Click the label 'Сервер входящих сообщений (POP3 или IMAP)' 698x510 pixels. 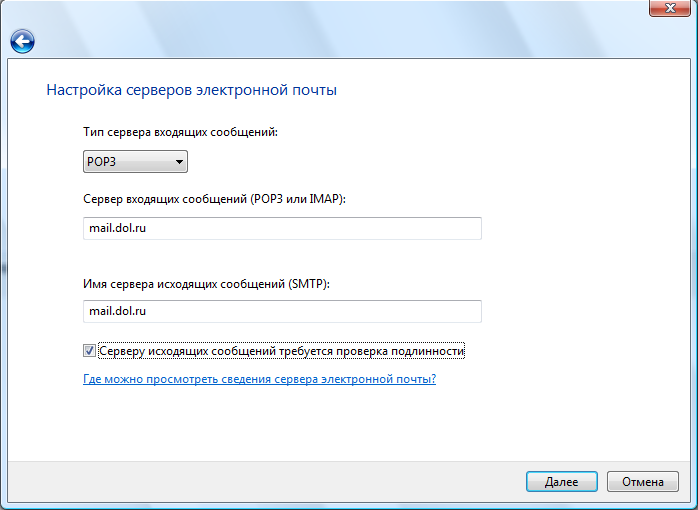[x=214, y=200]
